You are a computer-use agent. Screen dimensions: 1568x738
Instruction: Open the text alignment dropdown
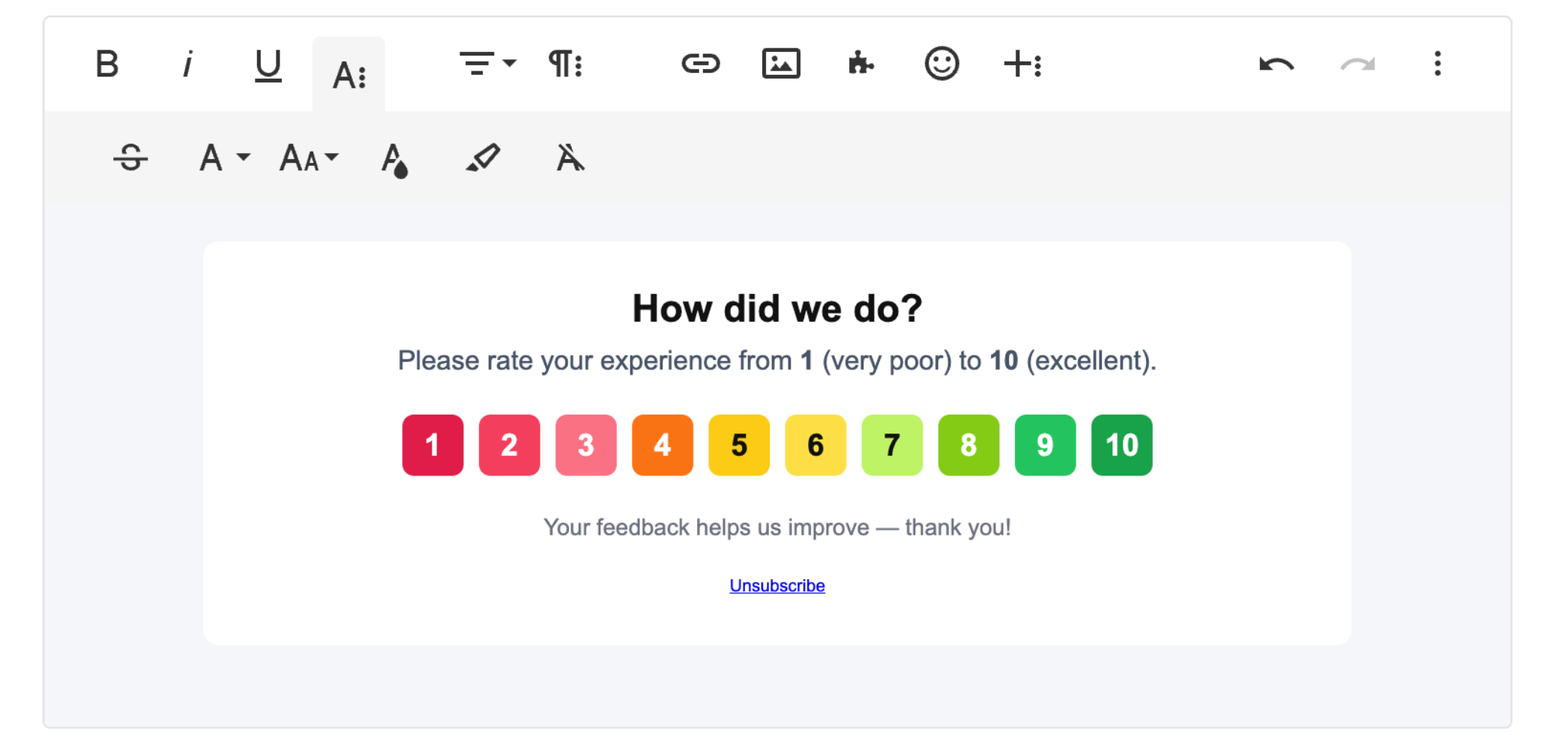click(x=487, y=64)
